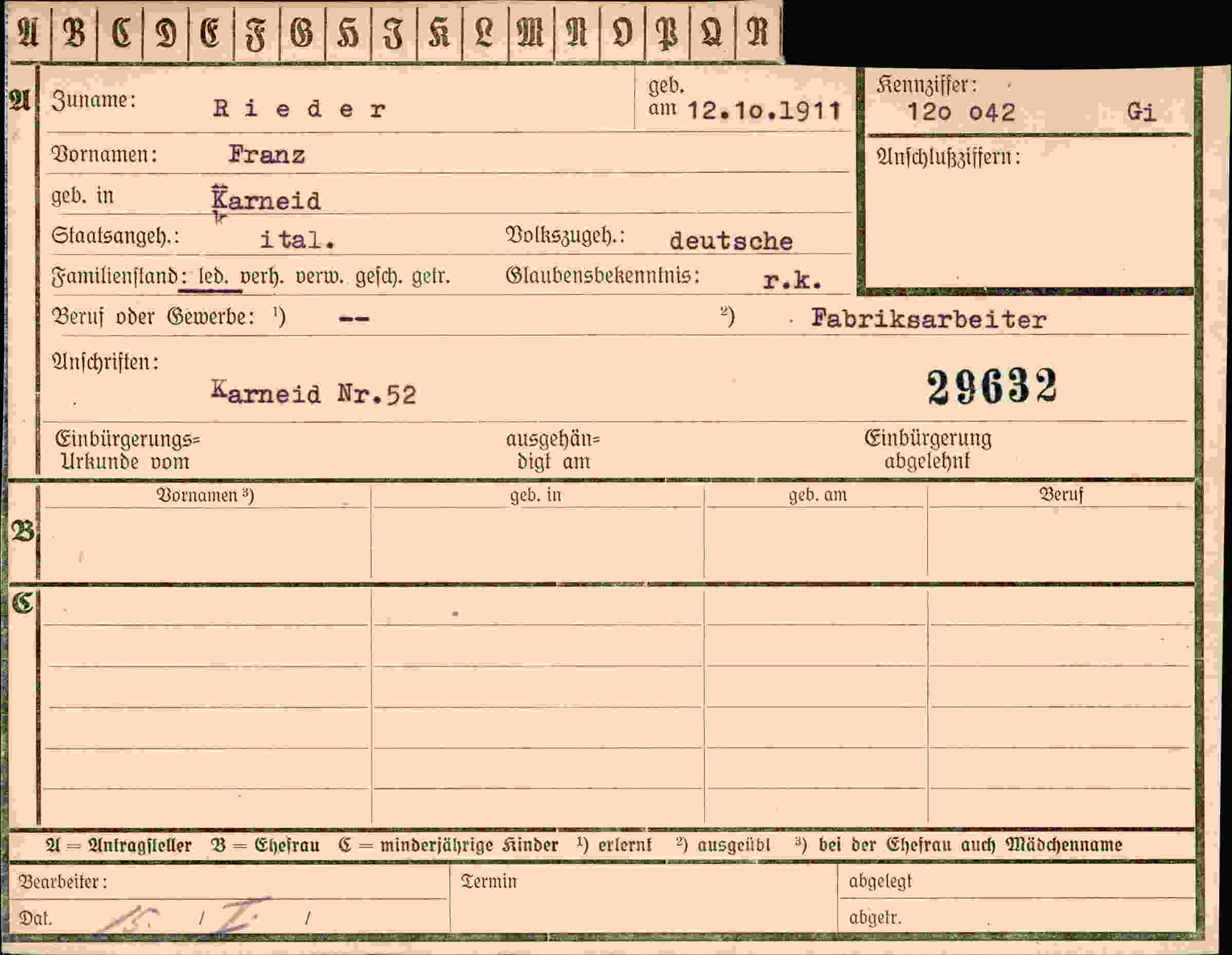Click the 'Anschlußziffern:' label
This screenshot has width=1232, height=955.
click(x=948, y=157)
